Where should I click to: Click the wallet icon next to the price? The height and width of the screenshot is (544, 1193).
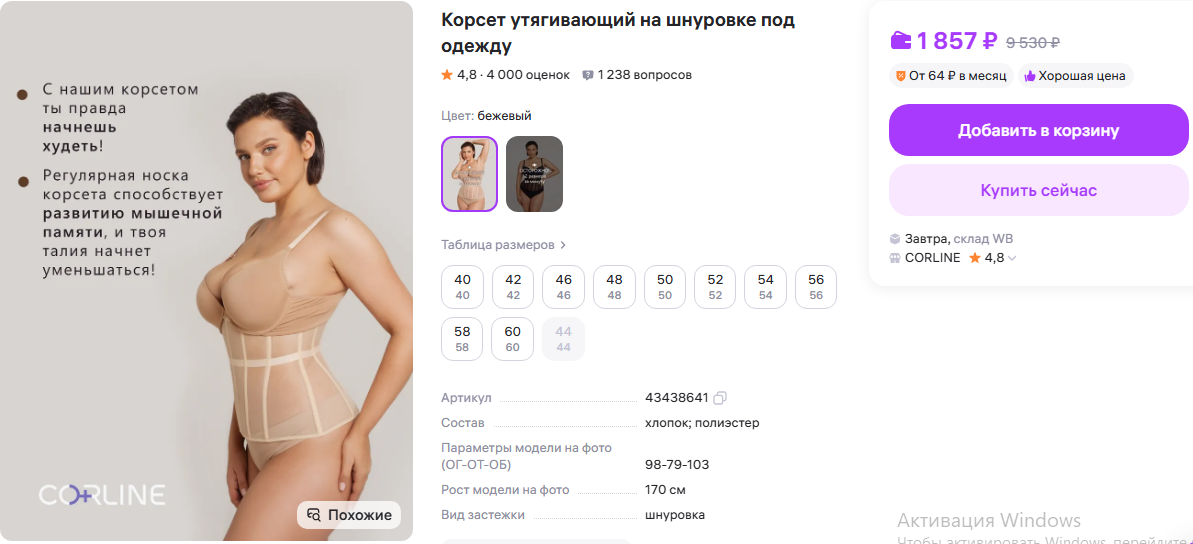click(x=901, y=40)
